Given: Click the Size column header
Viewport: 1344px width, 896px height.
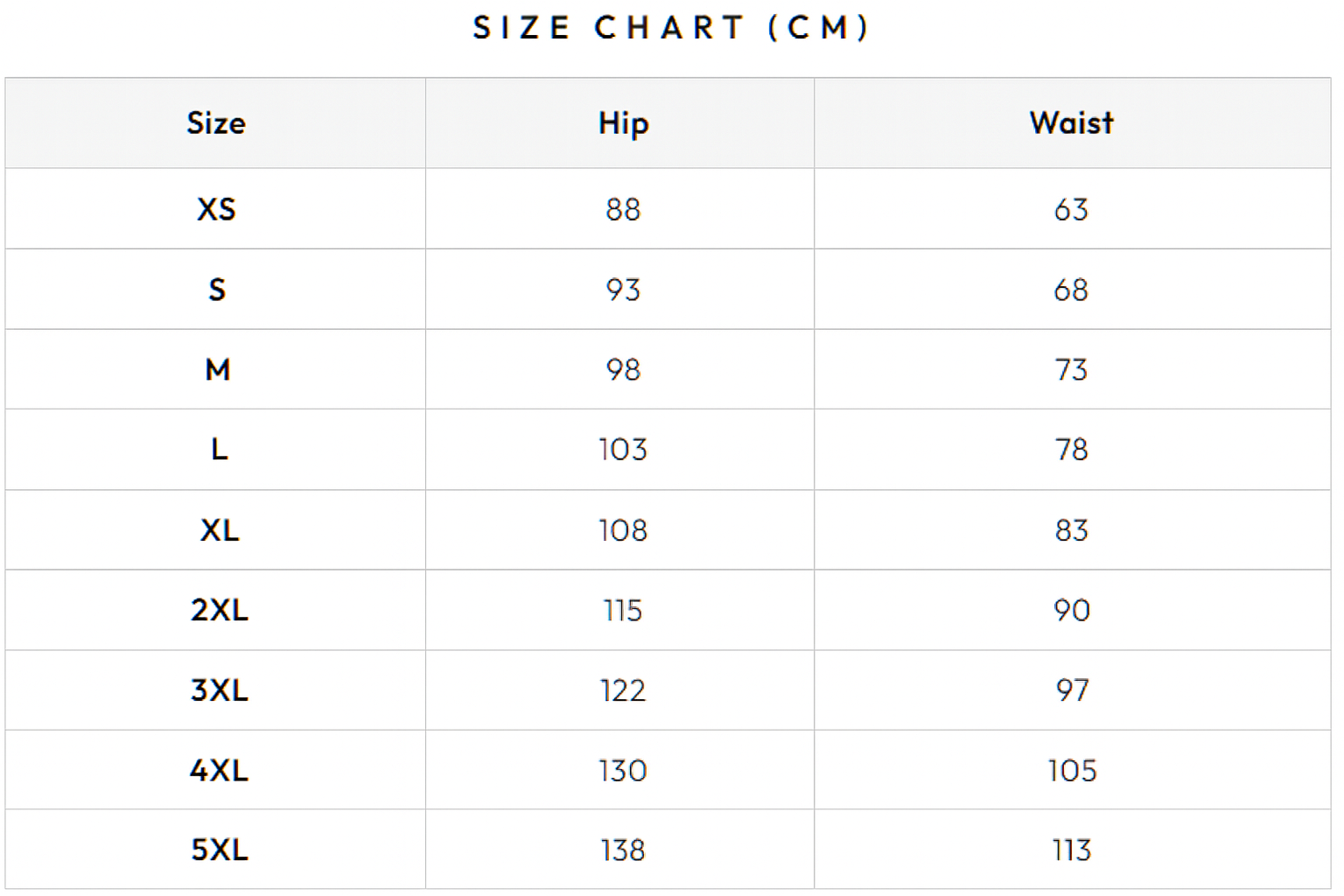Looking at the screenshot, I should pyautogui.click(x=216, y=123).
